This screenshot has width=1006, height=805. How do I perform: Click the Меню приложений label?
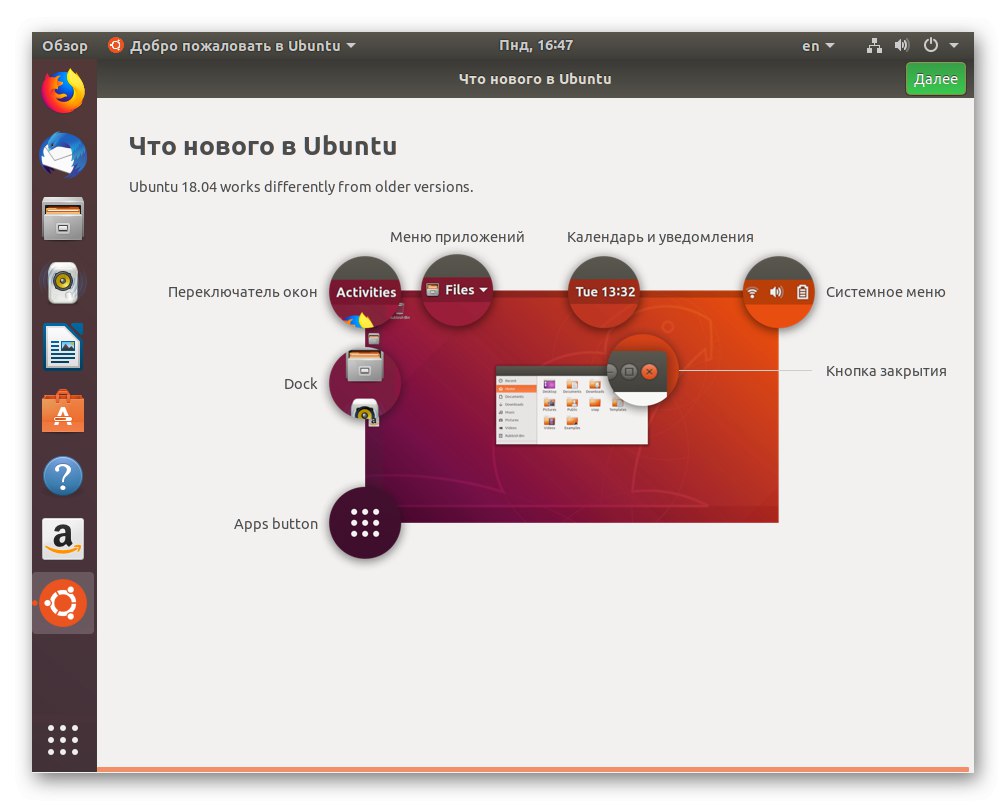pos(457,237)
